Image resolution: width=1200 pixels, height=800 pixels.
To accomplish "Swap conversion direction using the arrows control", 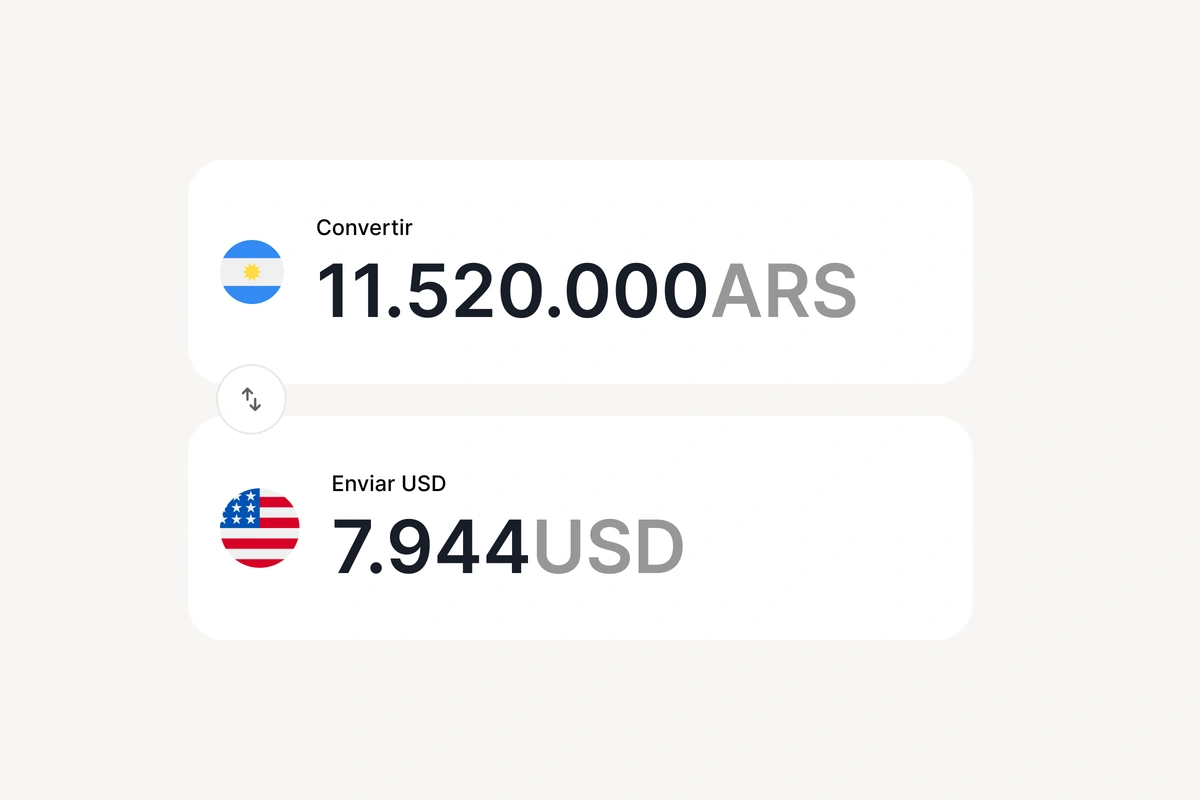I will 250,399.
